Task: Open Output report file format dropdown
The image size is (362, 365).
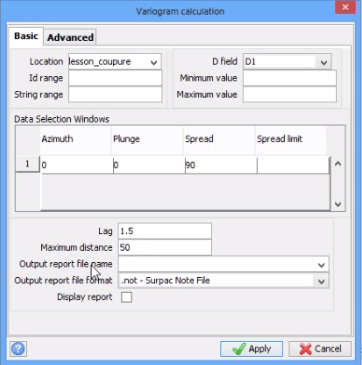Action: 321,281
